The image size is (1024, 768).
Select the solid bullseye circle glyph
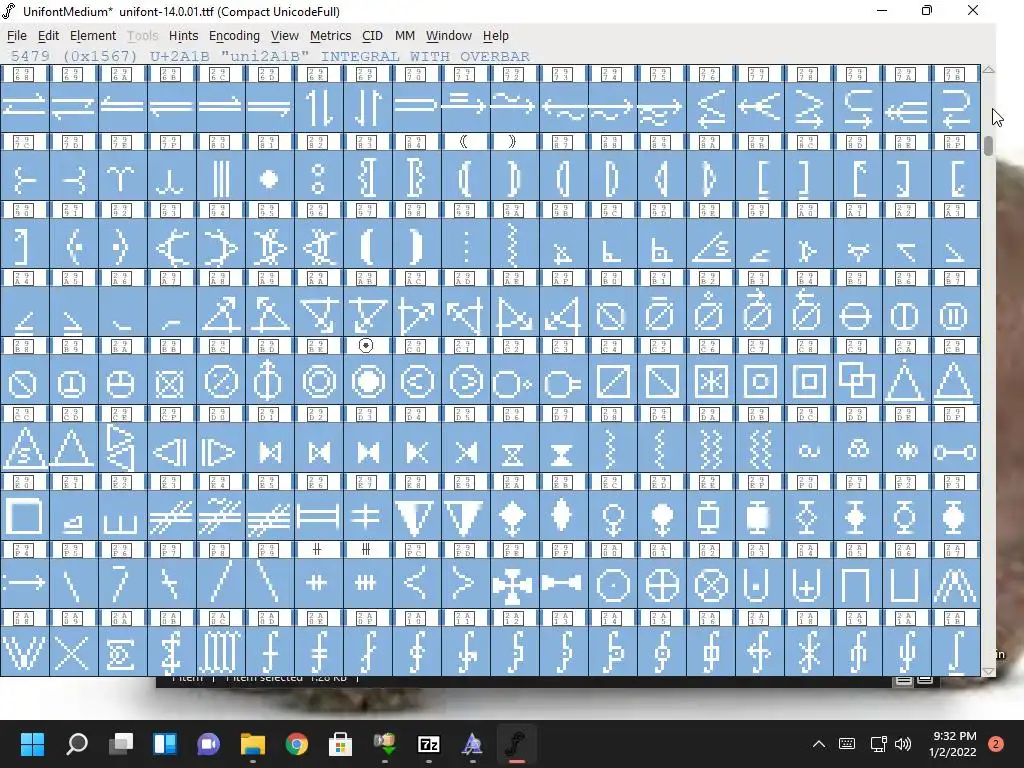(368, 381)
